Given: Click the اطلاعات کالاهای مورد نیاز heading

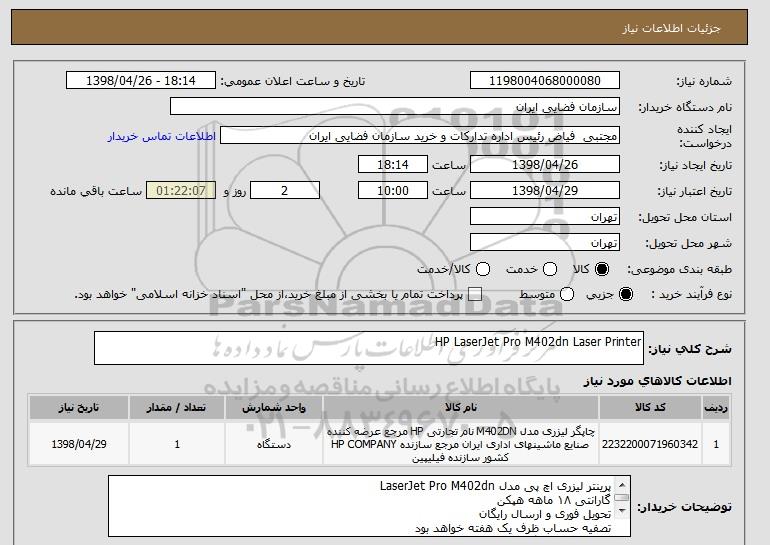Looking at the screenshot, I should coord(657,381).
